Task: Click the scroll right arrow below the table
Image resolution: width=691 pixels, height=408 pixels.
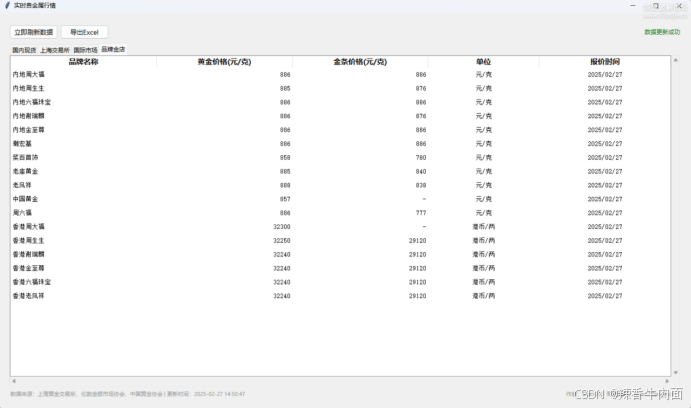Action: click(x=667, y=381)
